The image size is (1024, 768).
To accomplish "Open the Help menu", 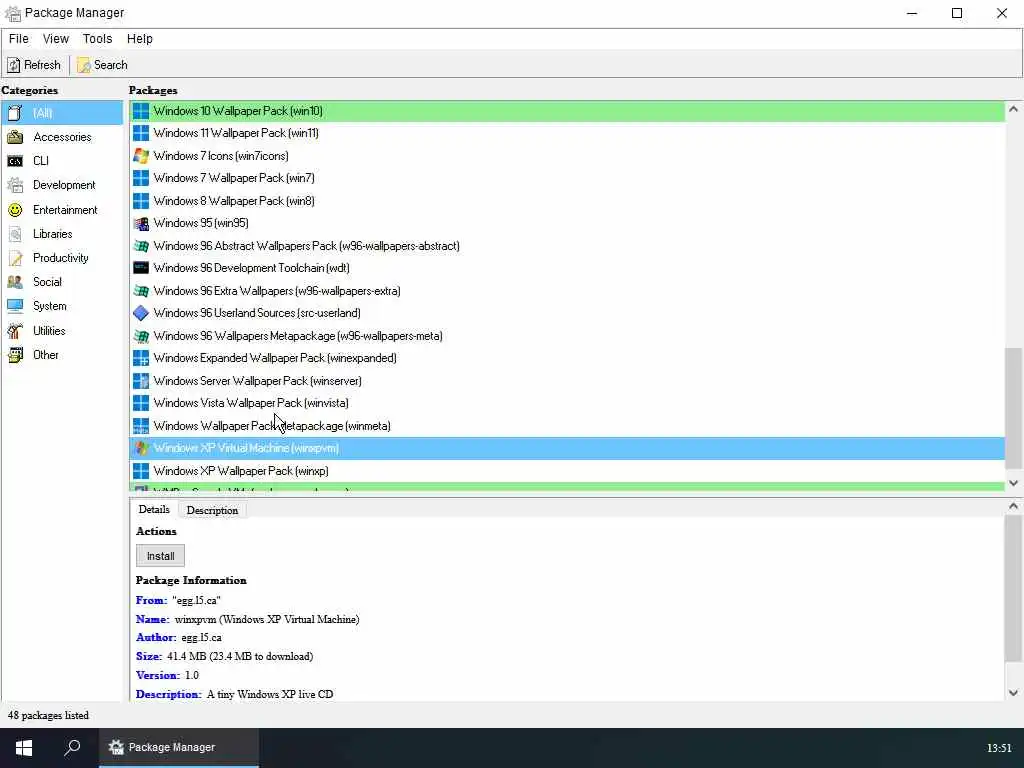I will click(140, 39).
